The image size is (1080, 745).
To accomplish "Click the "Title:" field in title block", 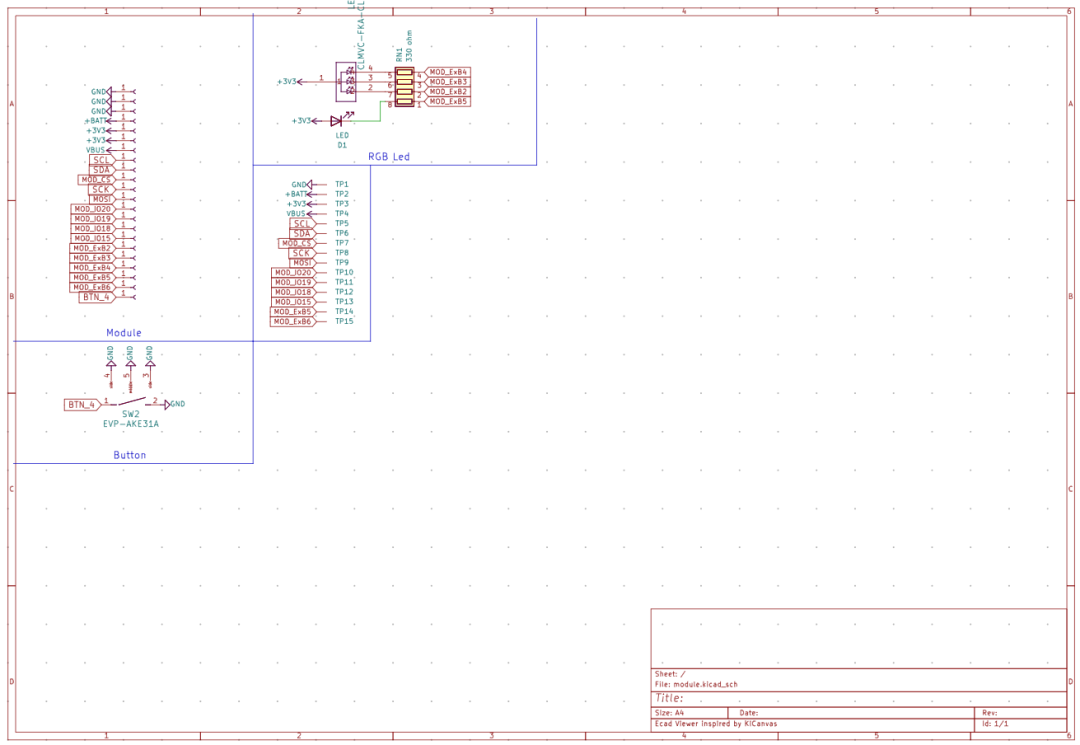I will coord(669,698).
